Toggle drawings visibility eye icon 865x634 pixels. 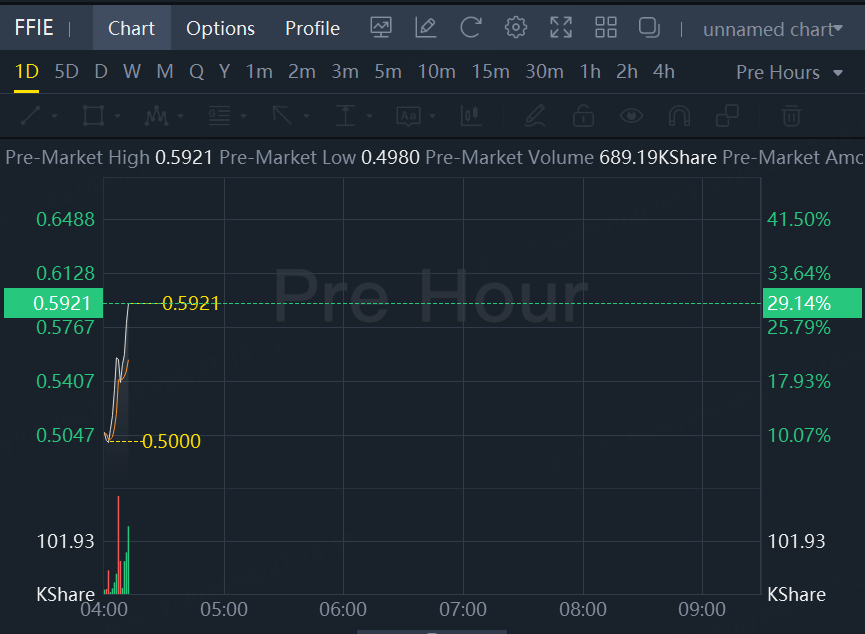(x=631, y=116)
